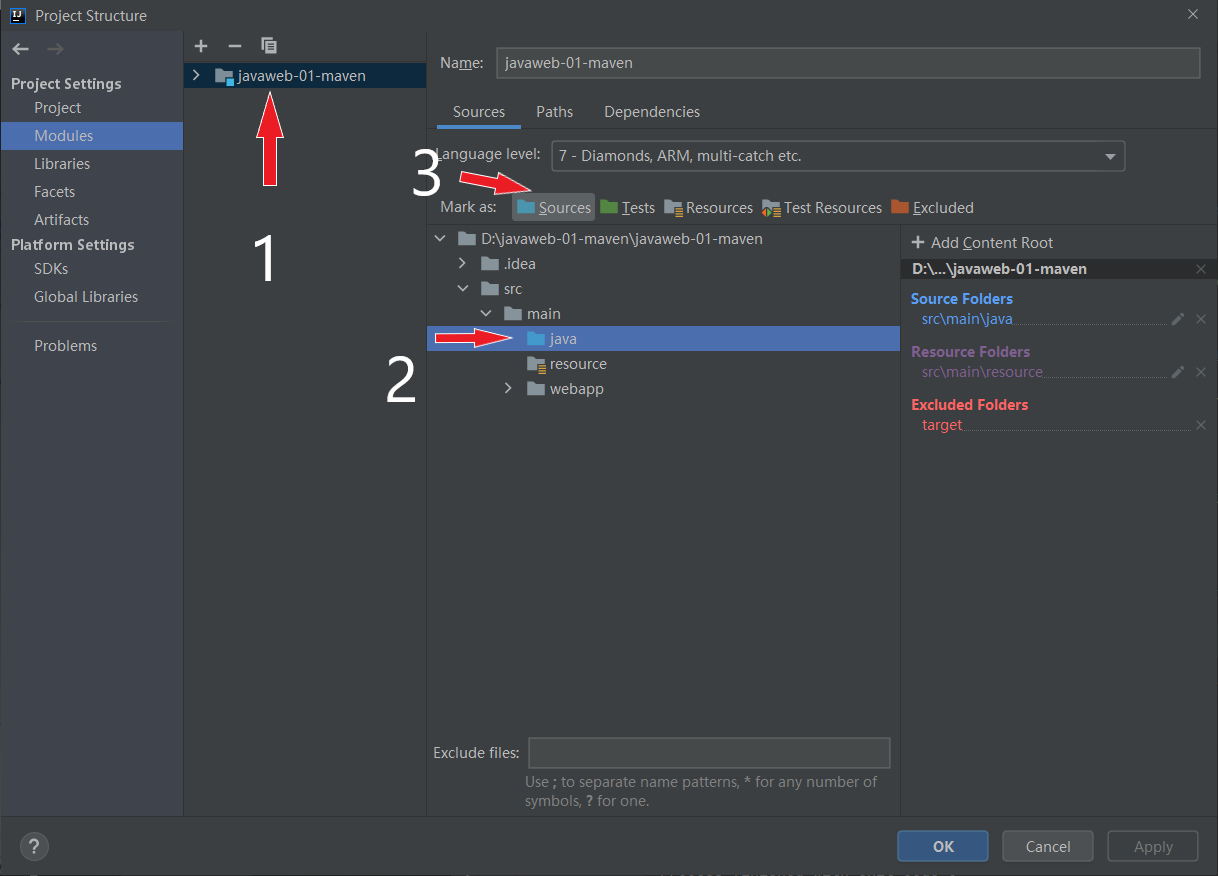Open the help question mark button

point(34,846)
